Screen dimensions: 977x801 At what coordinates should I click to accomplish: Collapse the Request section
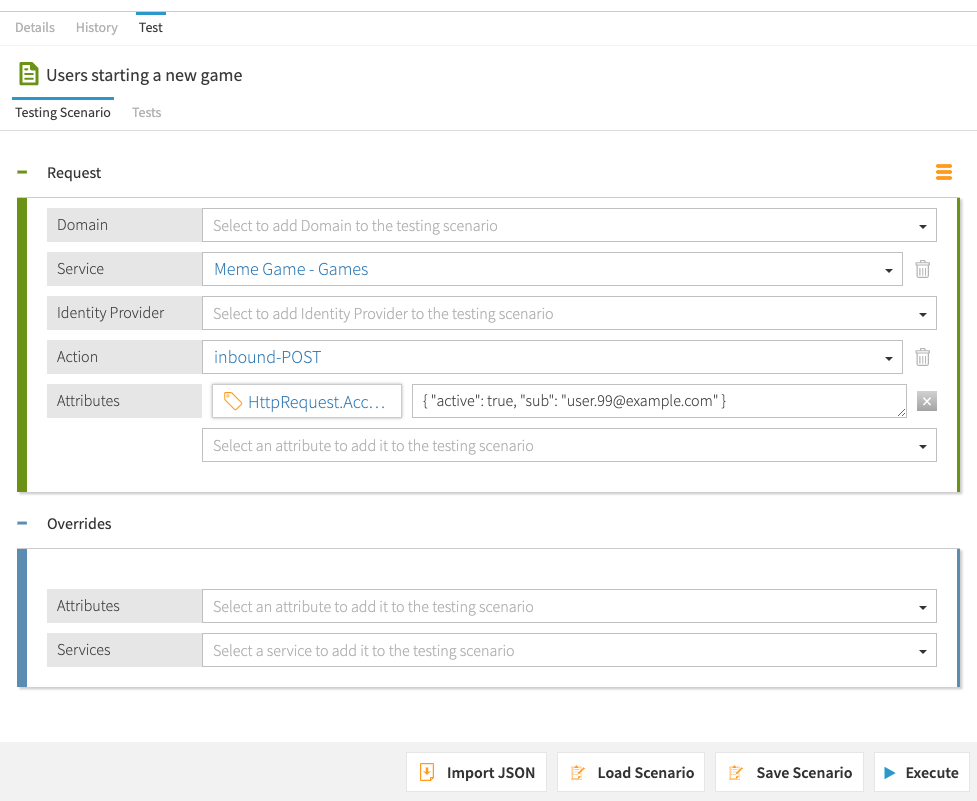coord(22,173)
